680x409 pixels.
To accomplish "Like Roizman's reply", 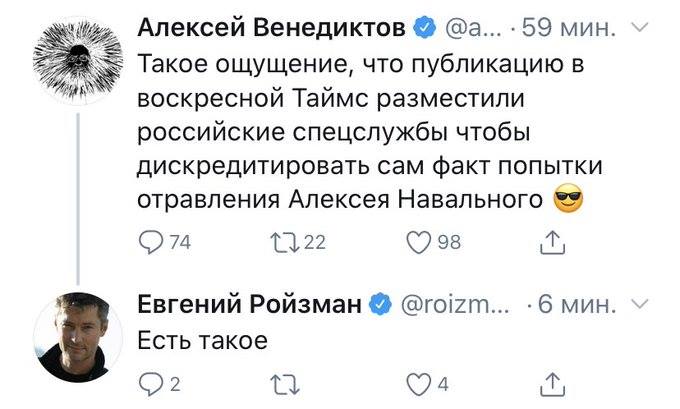I will tap(419, 381).
